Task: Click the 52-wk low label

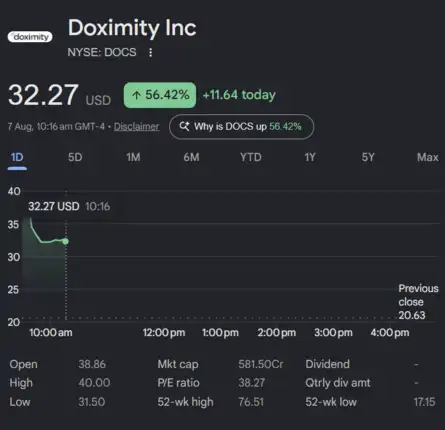Action: coord(331,402)
